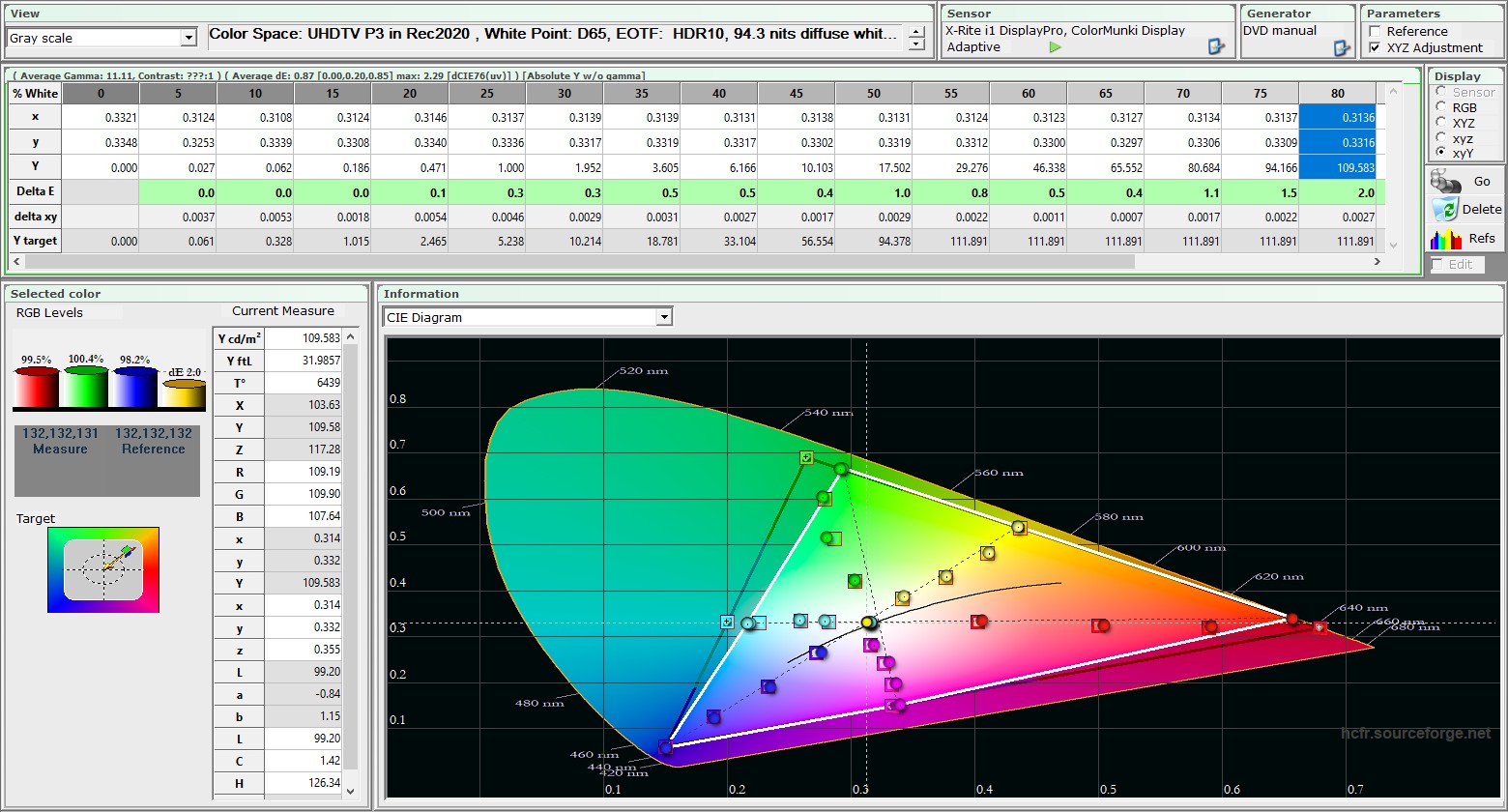The width and height of the screenshot is (1508, 812).
Task: Select the XYZ display radio button
Action: 1441,123
